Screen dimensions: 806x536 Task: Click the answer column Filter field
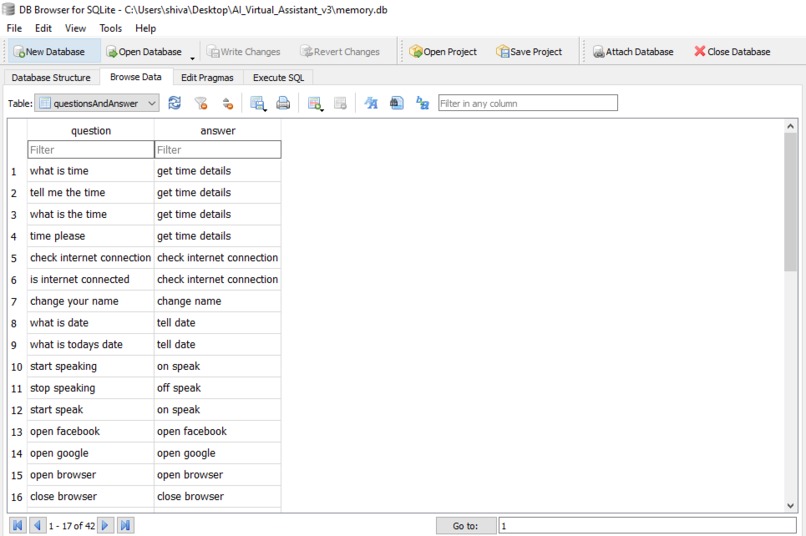click(x=218, y=150)
